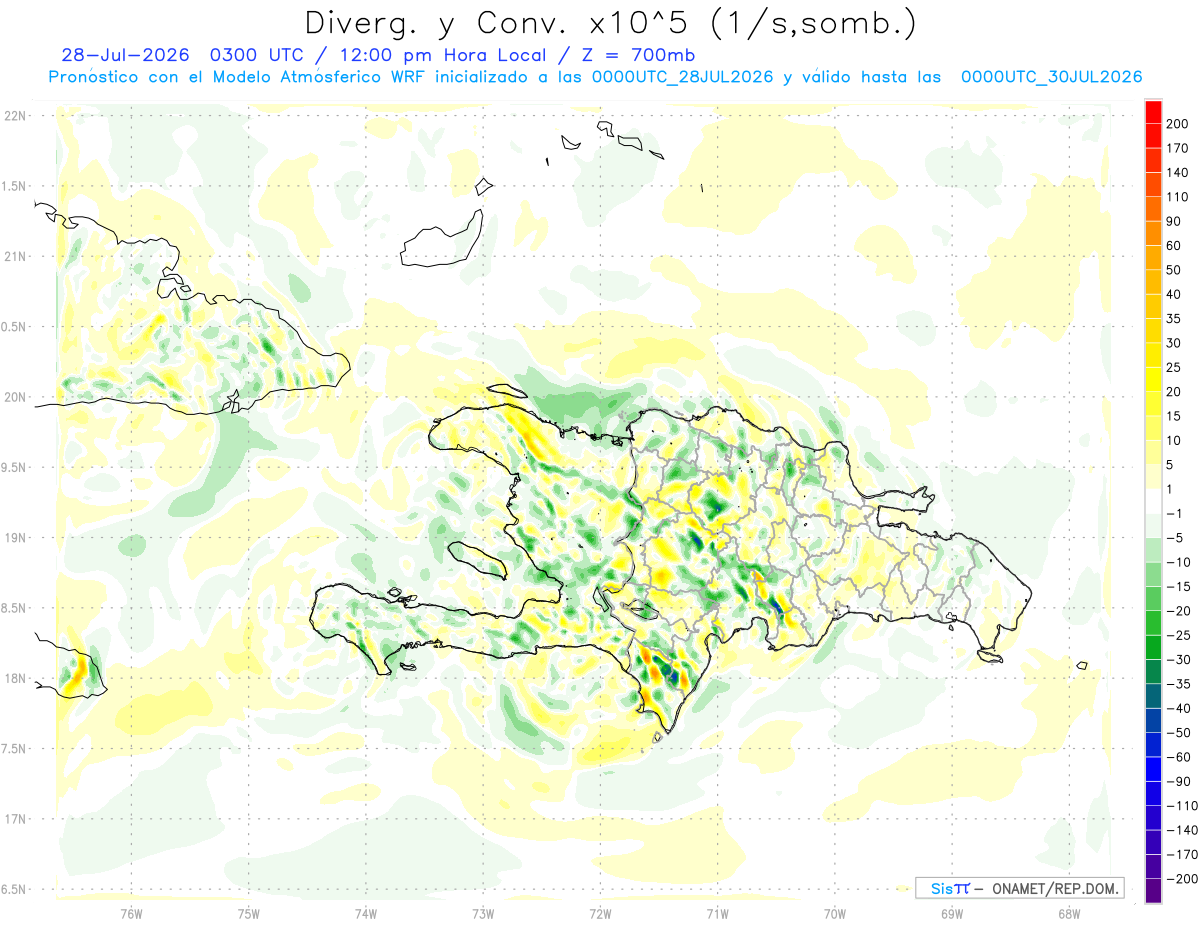Click the 22N latitude label

coord(14,116)
